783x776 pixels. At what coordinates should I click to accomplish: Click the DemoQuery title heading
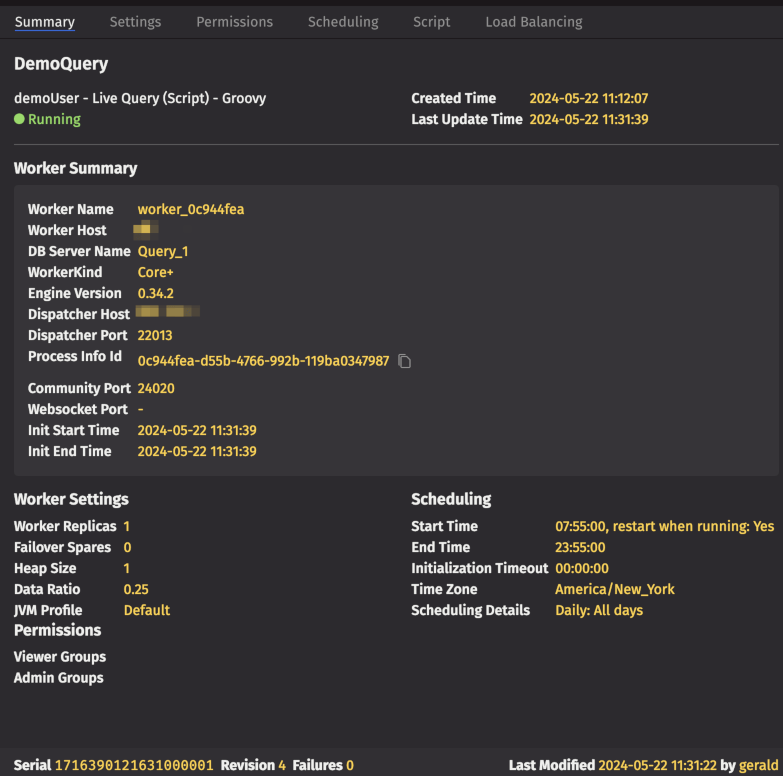click(61, 64)
